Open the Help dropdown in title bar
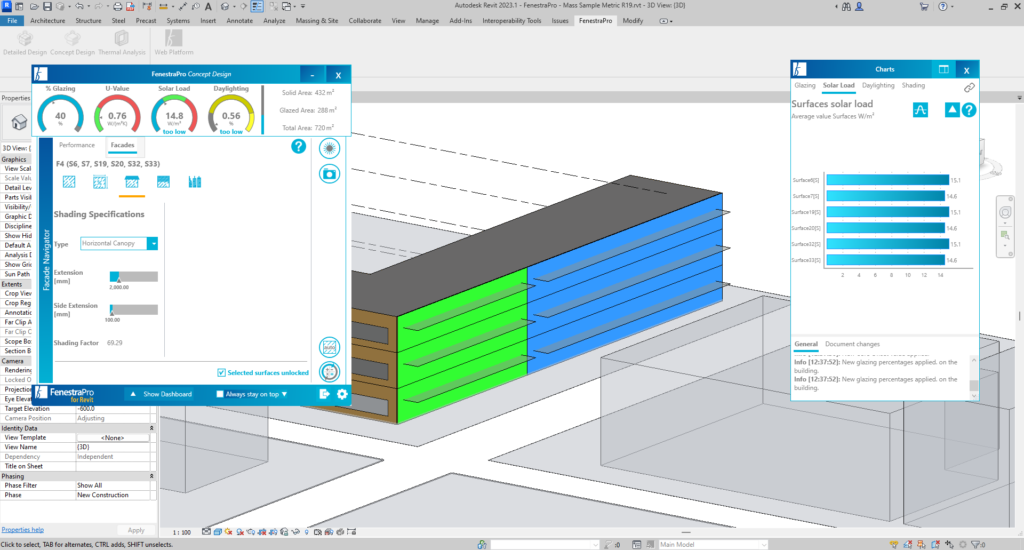 (x=952, y=7)
